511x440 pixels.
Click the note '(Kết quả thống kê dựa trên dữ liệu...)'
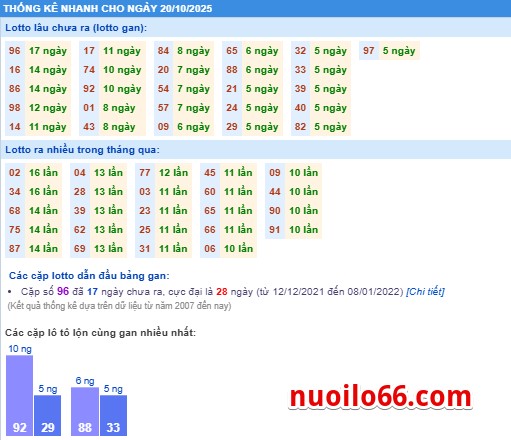point(119,306)
